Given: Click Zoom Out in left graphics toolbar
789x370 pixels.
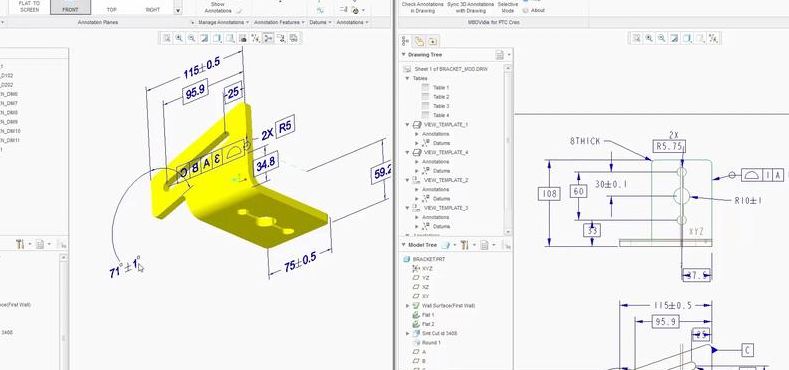Looking at the screenshot, I should pos(192,38).
